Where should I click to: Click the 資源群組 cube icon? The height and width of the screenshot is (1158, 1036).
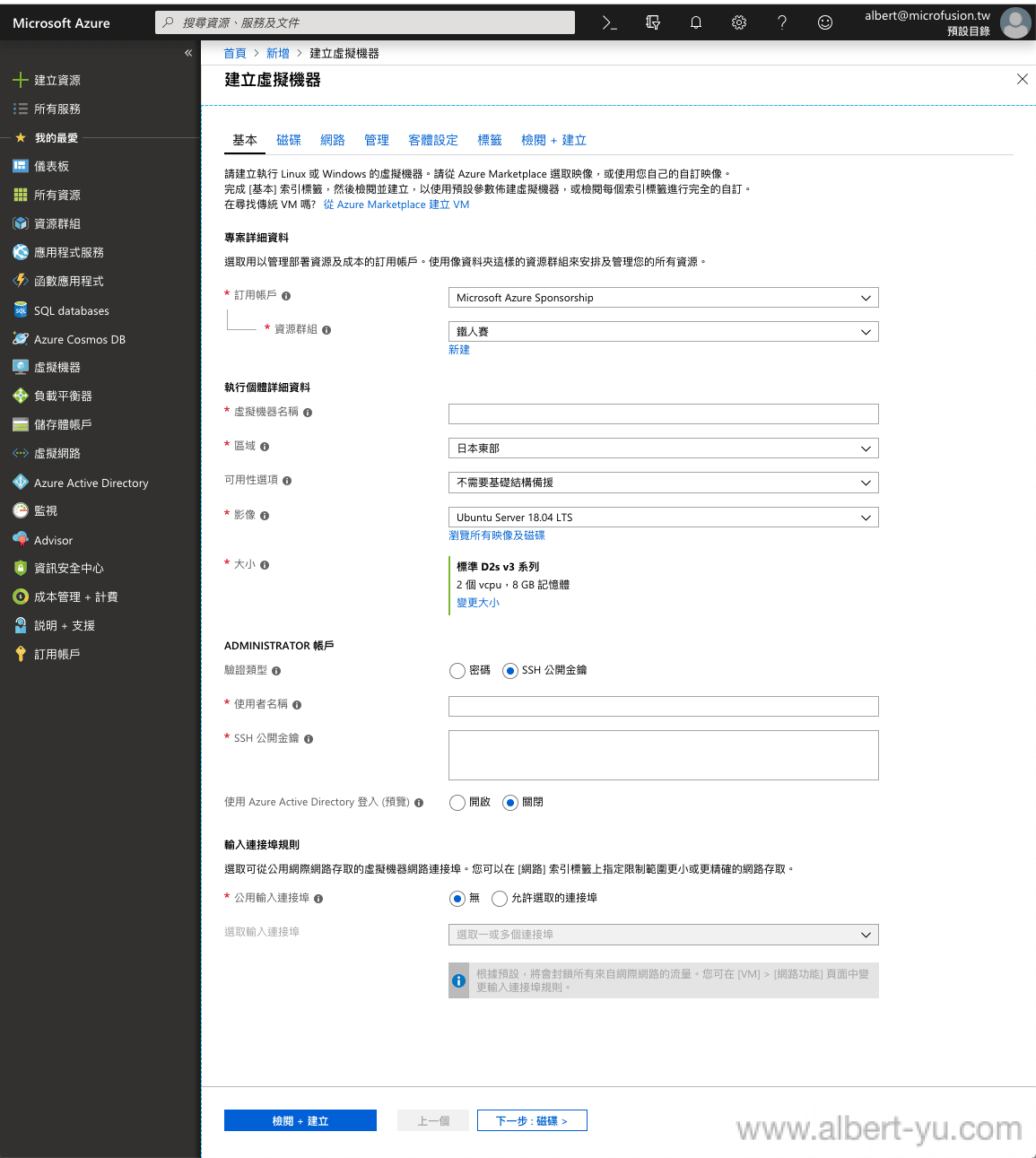tap(21, 223)
